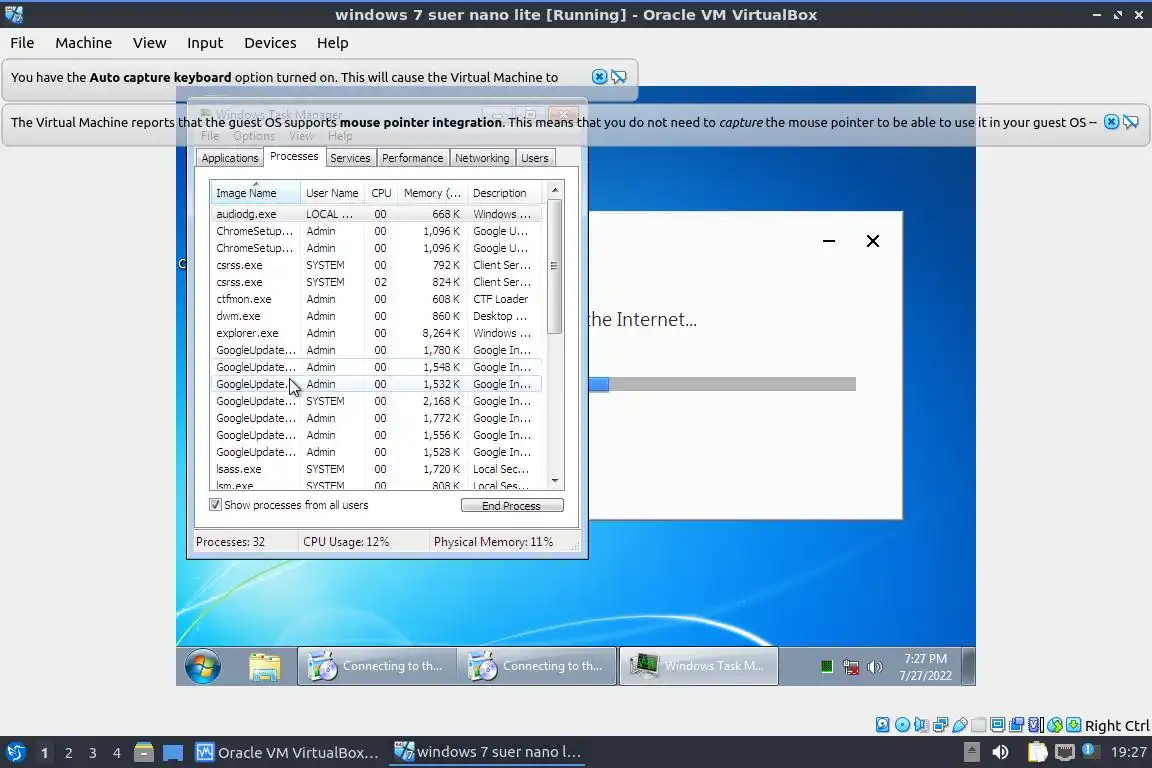Click the network adapters indicator icon
Screen dimensions: 1152x768
[x=940, y=725]
